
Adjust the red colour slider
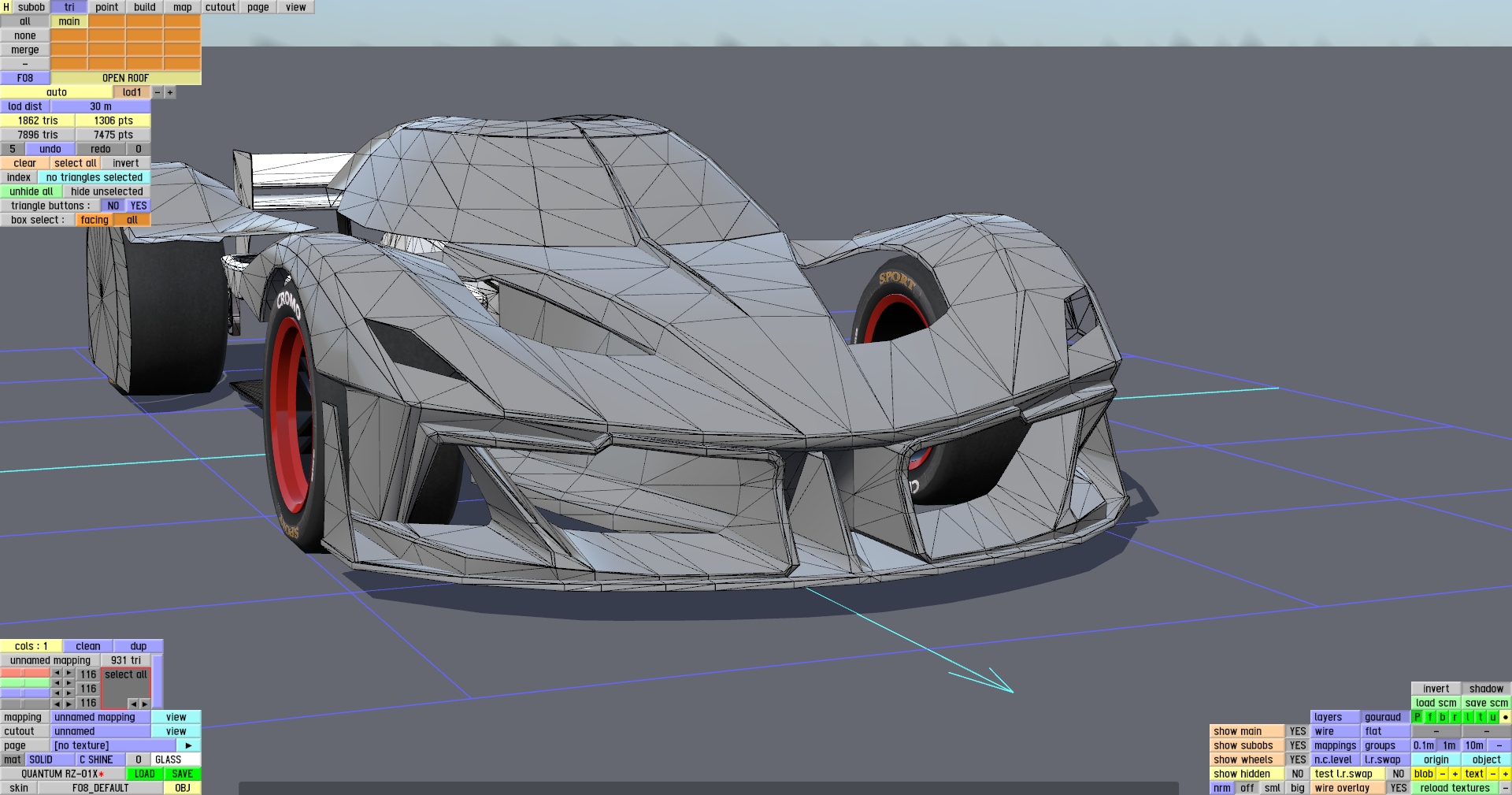(x=25, y=674)
